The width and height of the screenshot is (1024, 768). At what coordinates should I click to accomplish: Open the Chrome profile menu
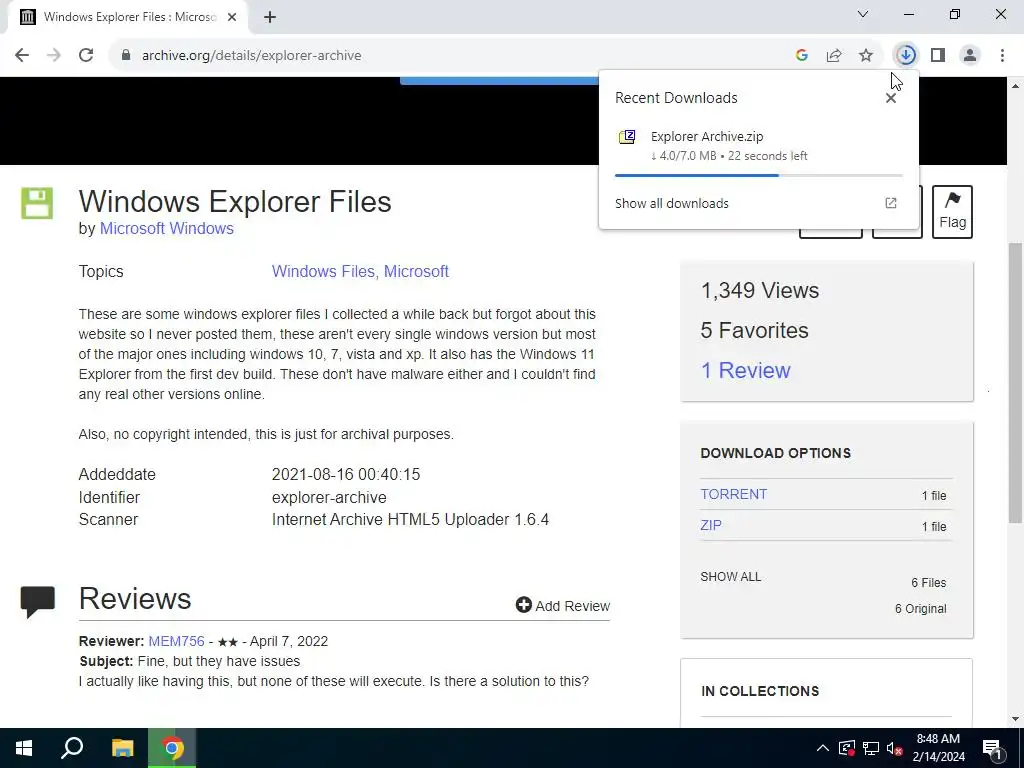970,56
